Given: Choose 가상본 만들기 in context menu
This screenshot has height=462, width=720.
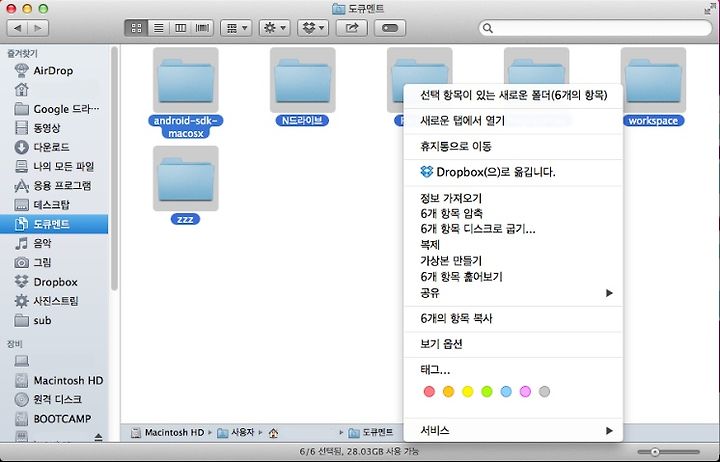Looking at the screenshot, I should point(513,261).
